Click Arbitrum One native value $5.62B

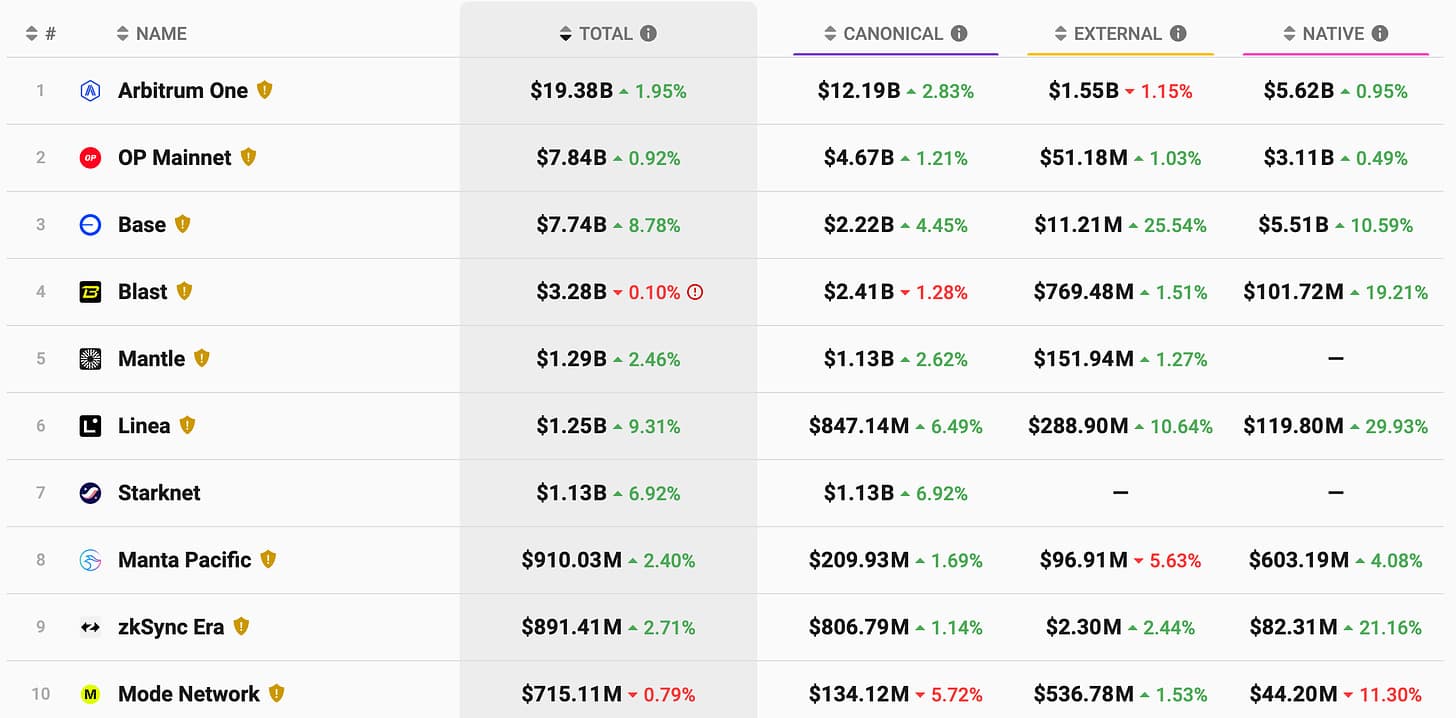(x=1299, y=91)
